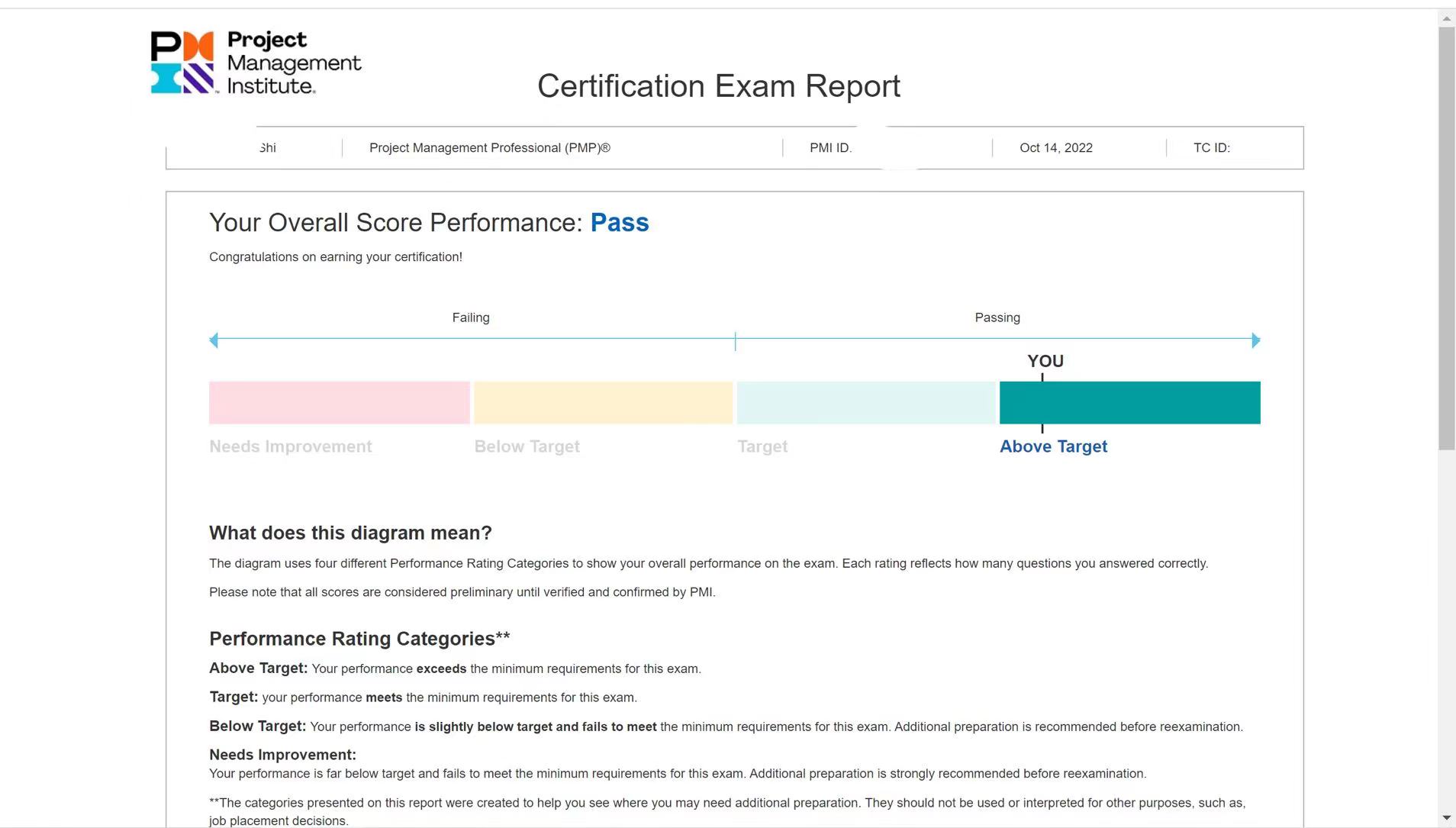
Task: Click the right arrowhead of the score scale
Action: click(x=1255, y=340)
